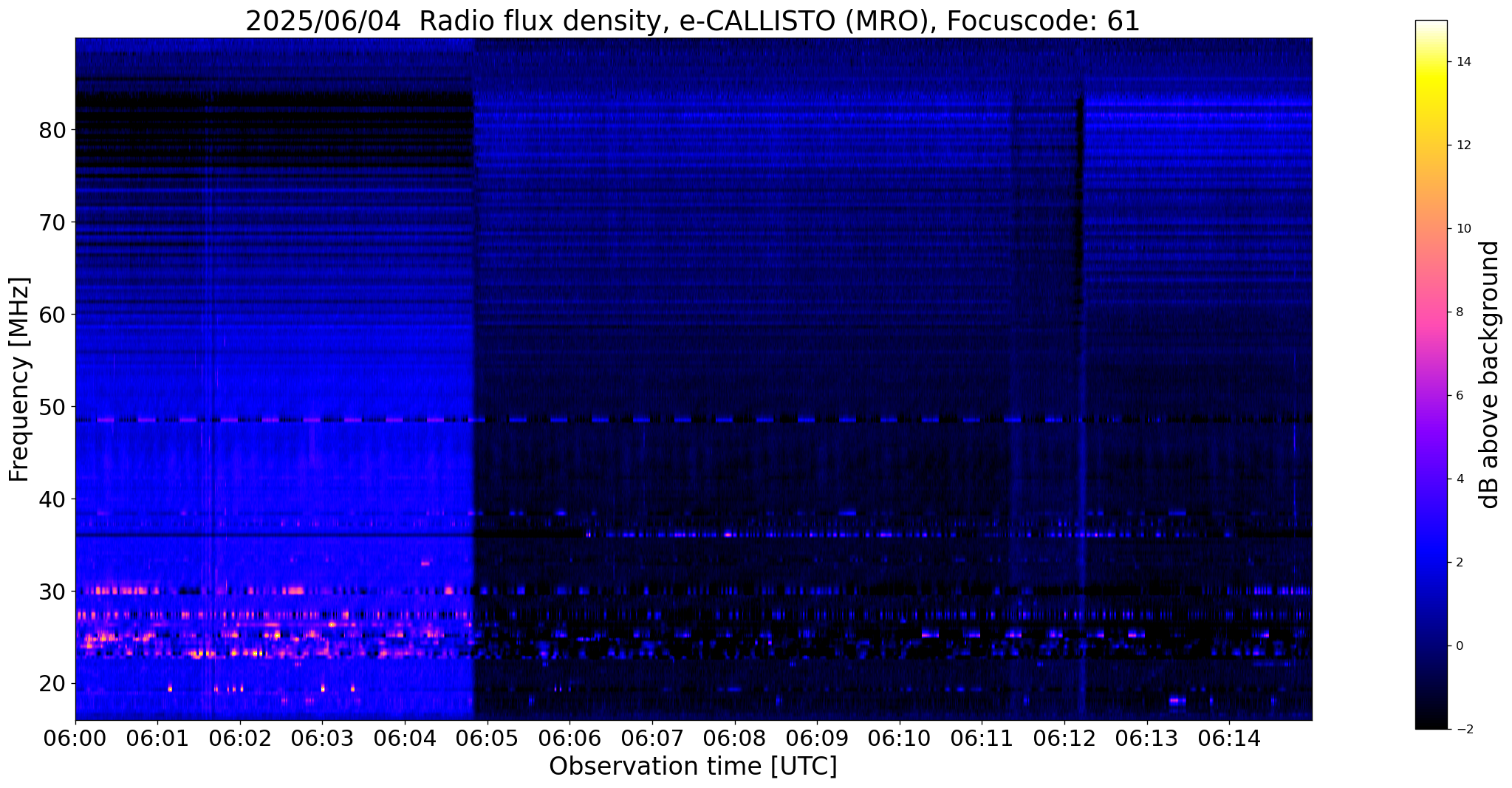The width and height of the screenshot is (1512, 788).
Task: Click the 50 MHz frequency tick label
Action: tap(52, 407)
